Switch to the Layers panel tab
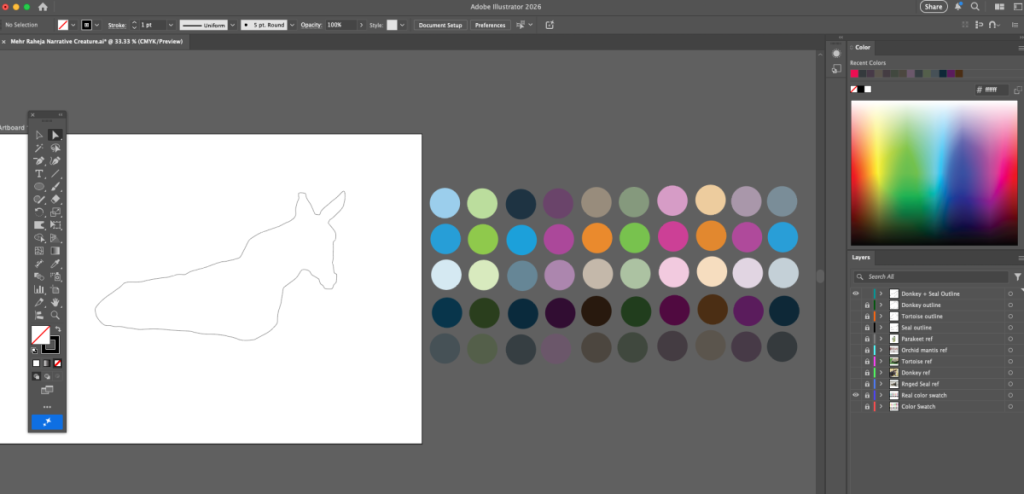Viewport: 1024px width, 494px height. (862, 257)
